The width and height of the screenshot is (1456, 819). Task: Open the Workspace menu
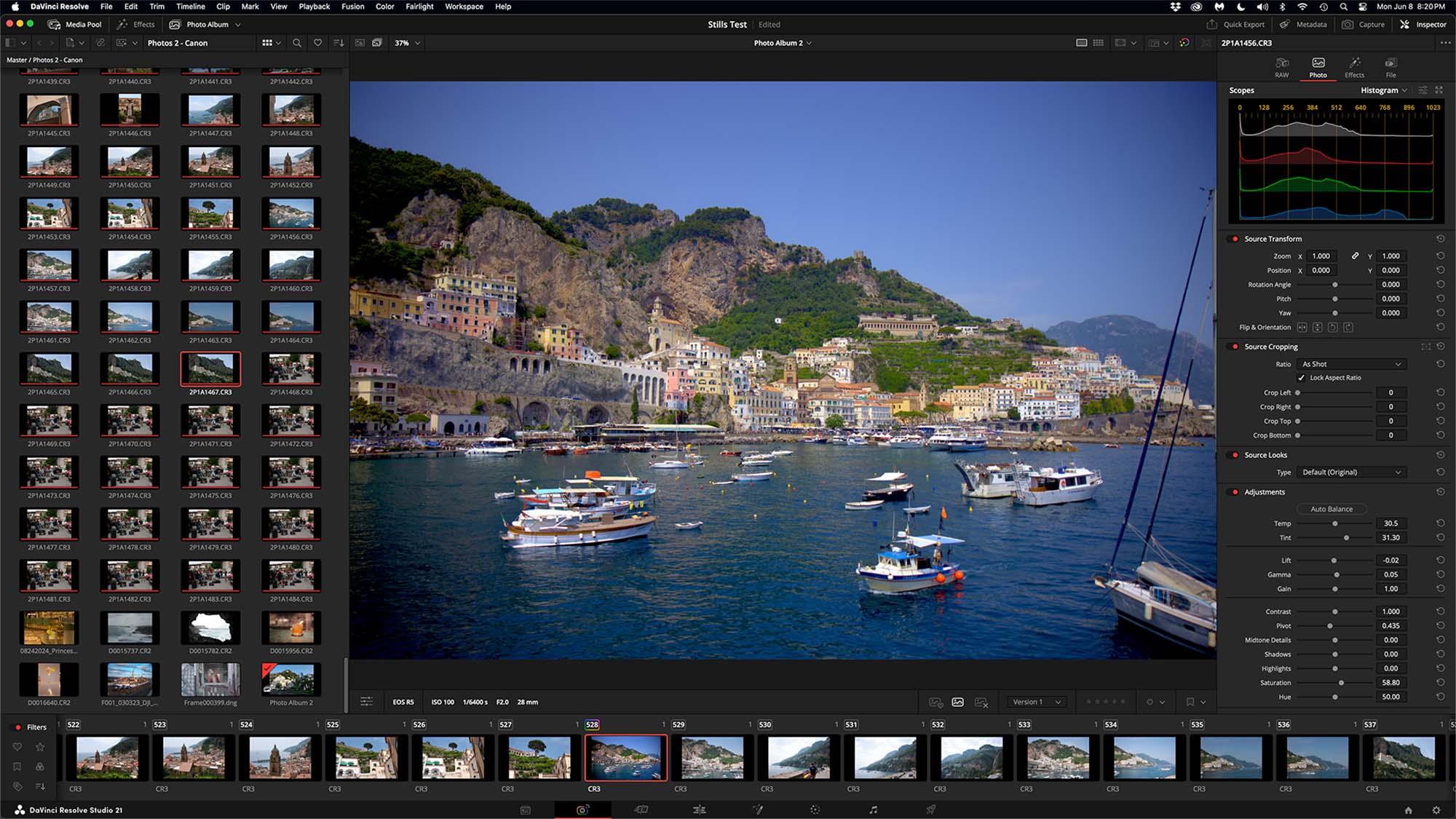tap(464, 7)
